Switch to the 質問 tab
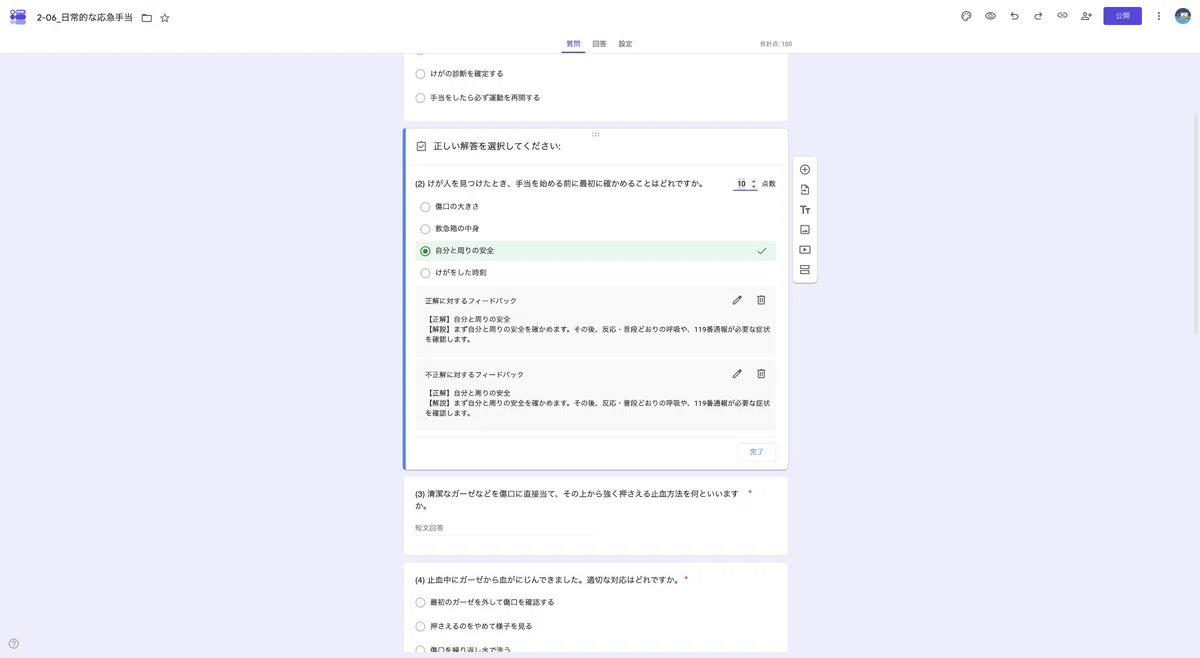The image size is (1200, 658). point(573,44)
